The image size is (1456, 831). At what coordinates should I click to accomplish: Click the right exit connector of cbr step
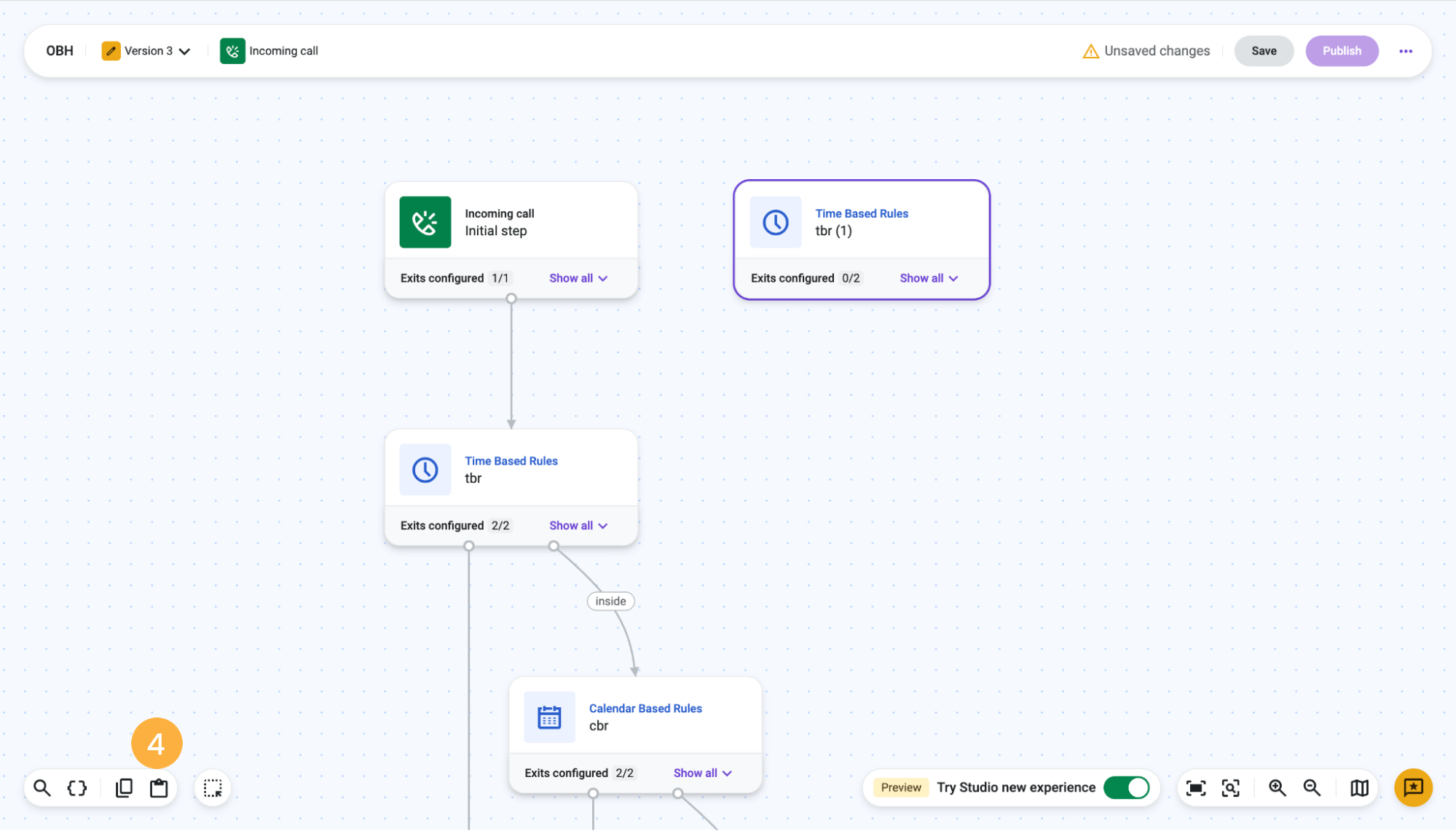coord(678,794)
